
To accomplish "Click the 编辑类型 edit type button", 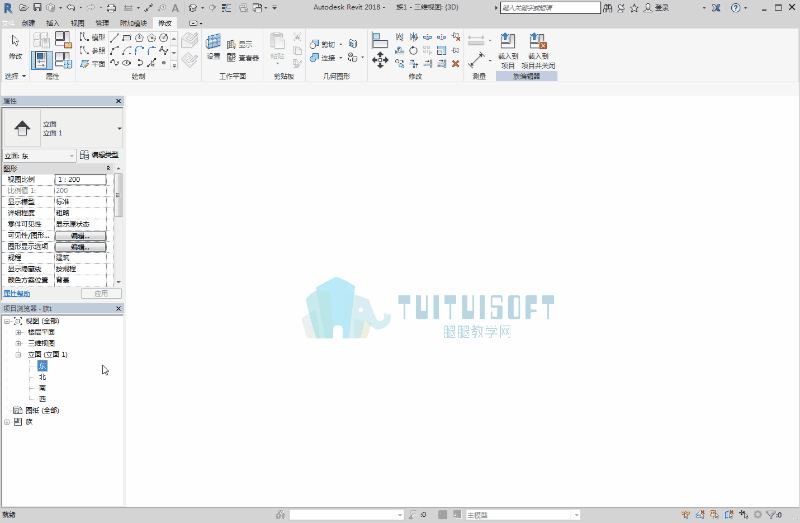I will click(x=99, y=155).
